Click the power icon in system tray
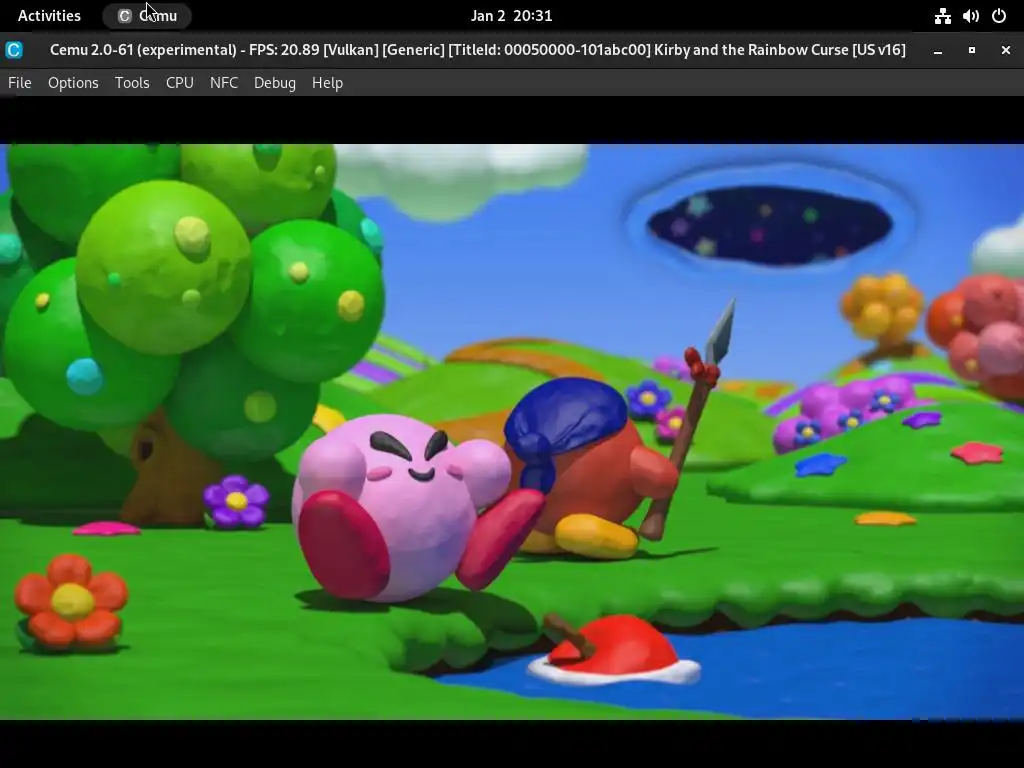The width and height of the screenshot is (1024, 768). point(999,16)
